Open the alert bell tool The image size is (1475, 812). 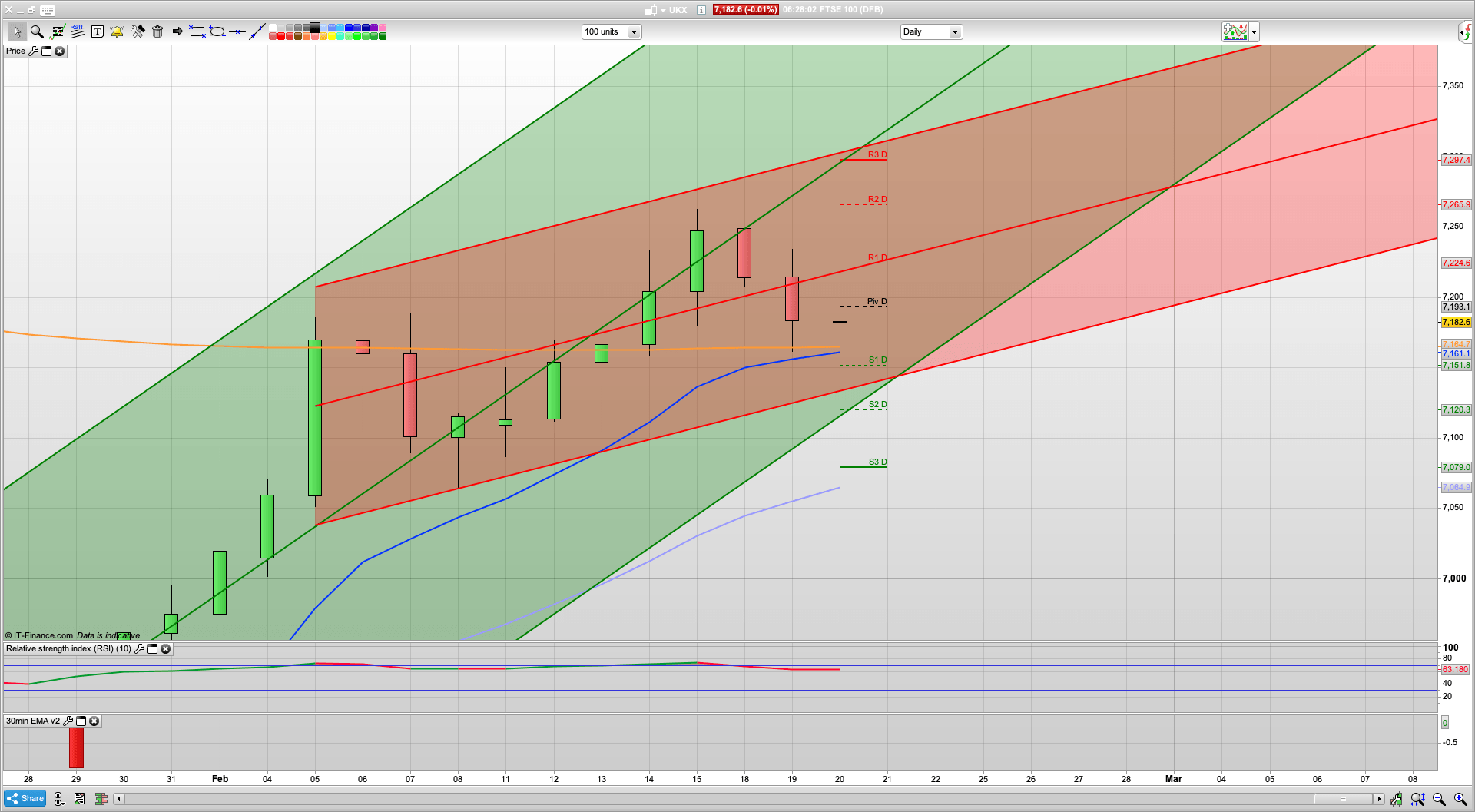117,31
